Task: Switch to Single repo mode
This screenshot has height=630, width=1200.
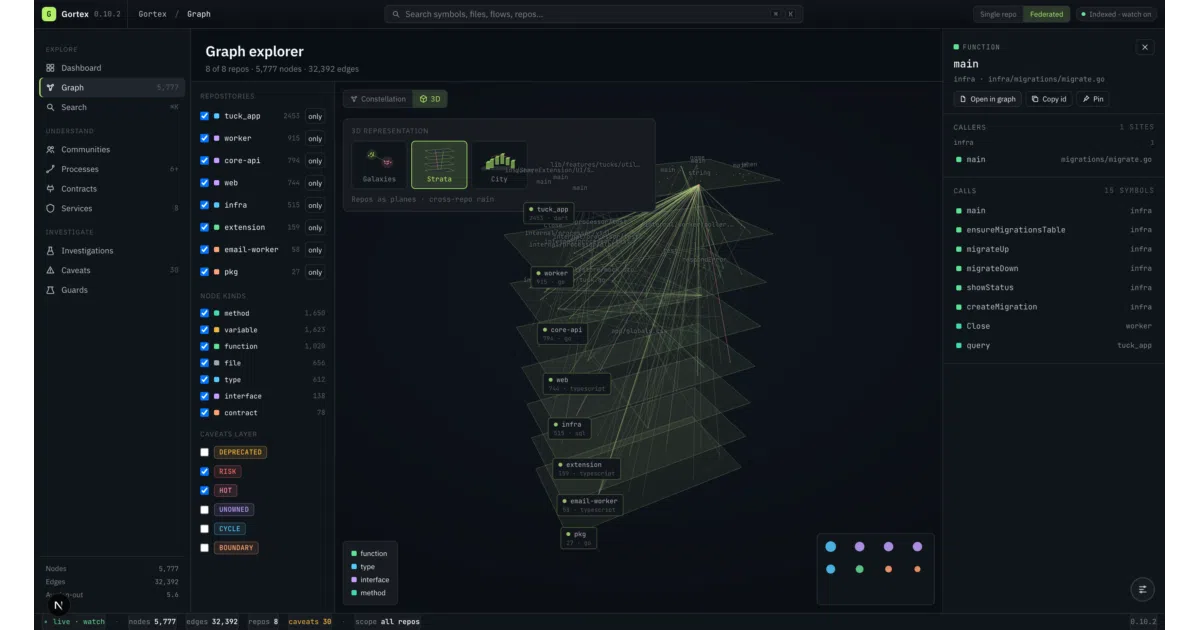Action: [x=998, y=14]
